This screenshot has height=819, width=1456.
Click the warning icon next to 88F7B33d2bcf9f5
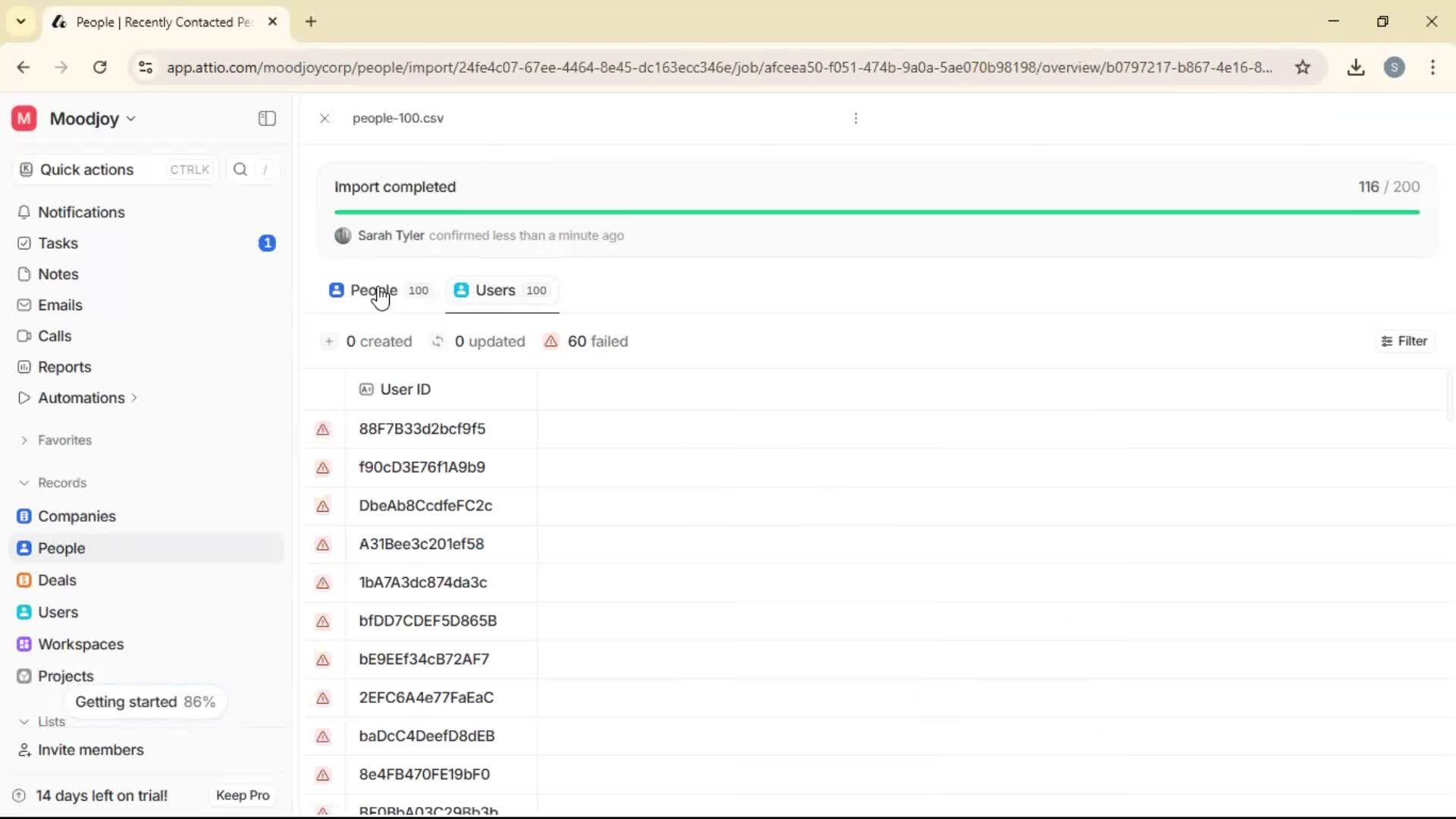tap(322, 429)
